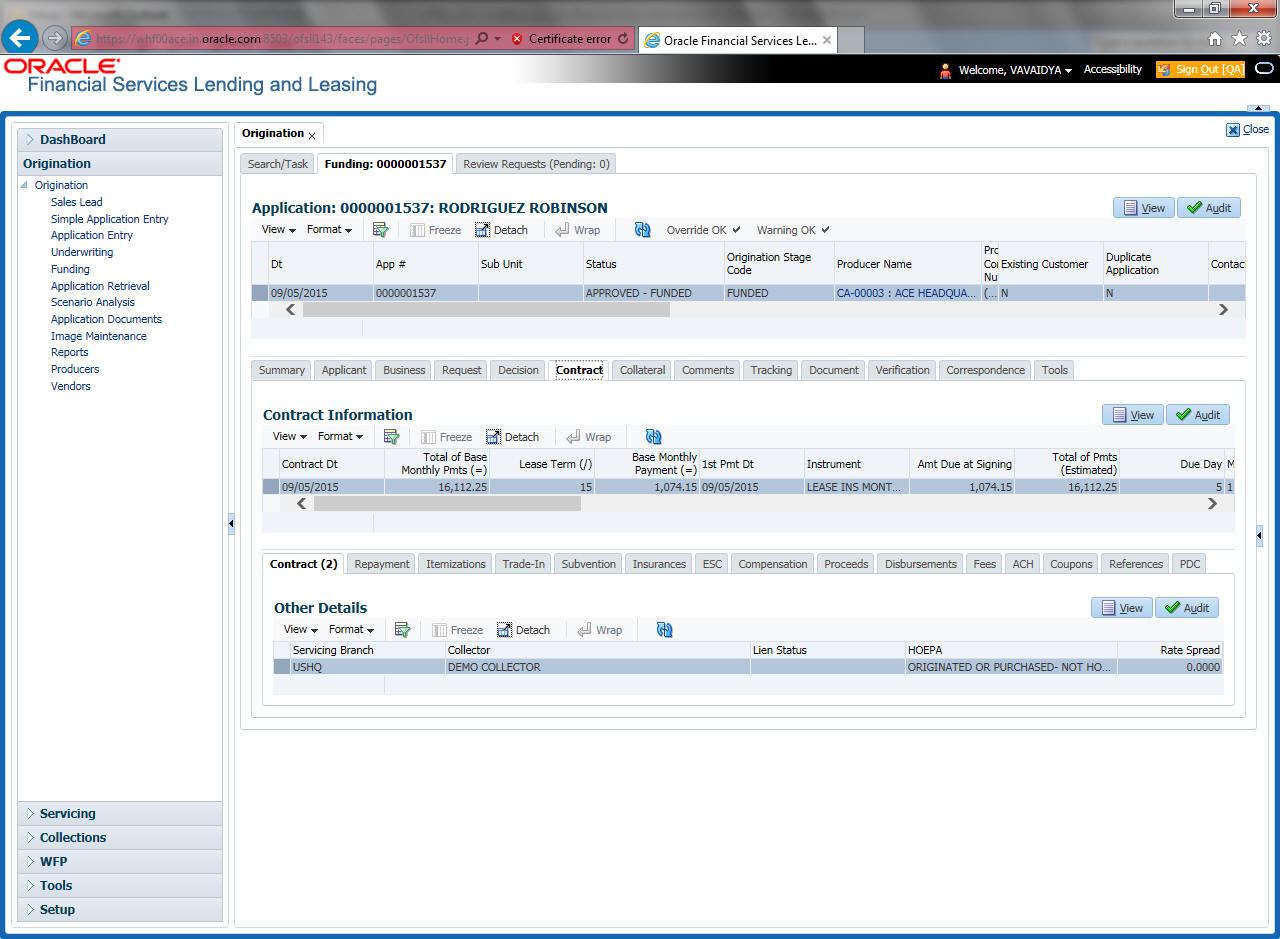Click the right edge splitter arrow
This screenshot has width=1280, height=939.
[x=1259, y=537]
